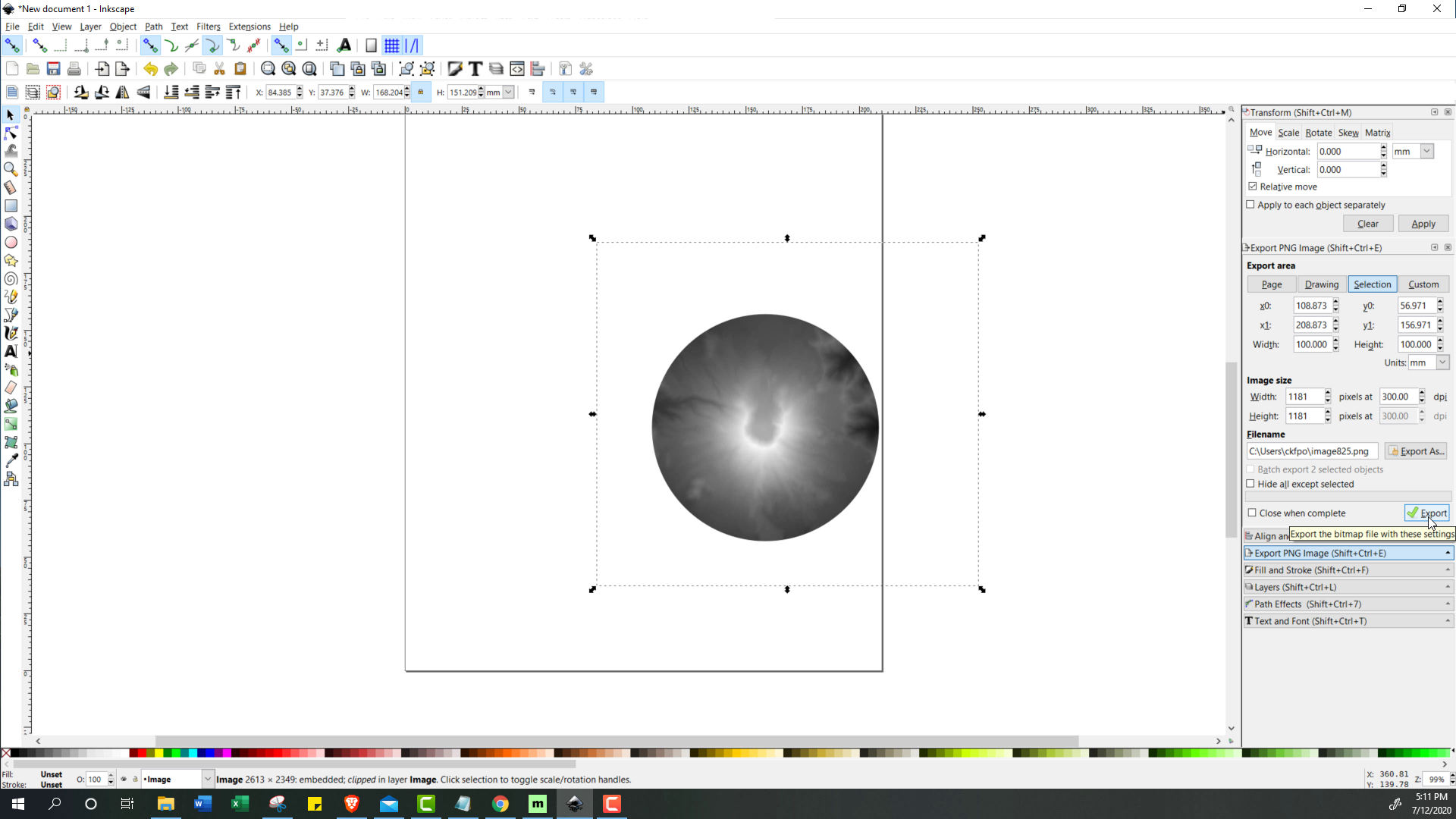
Task: Select the Node editing tool
Action: pos(11,133)
